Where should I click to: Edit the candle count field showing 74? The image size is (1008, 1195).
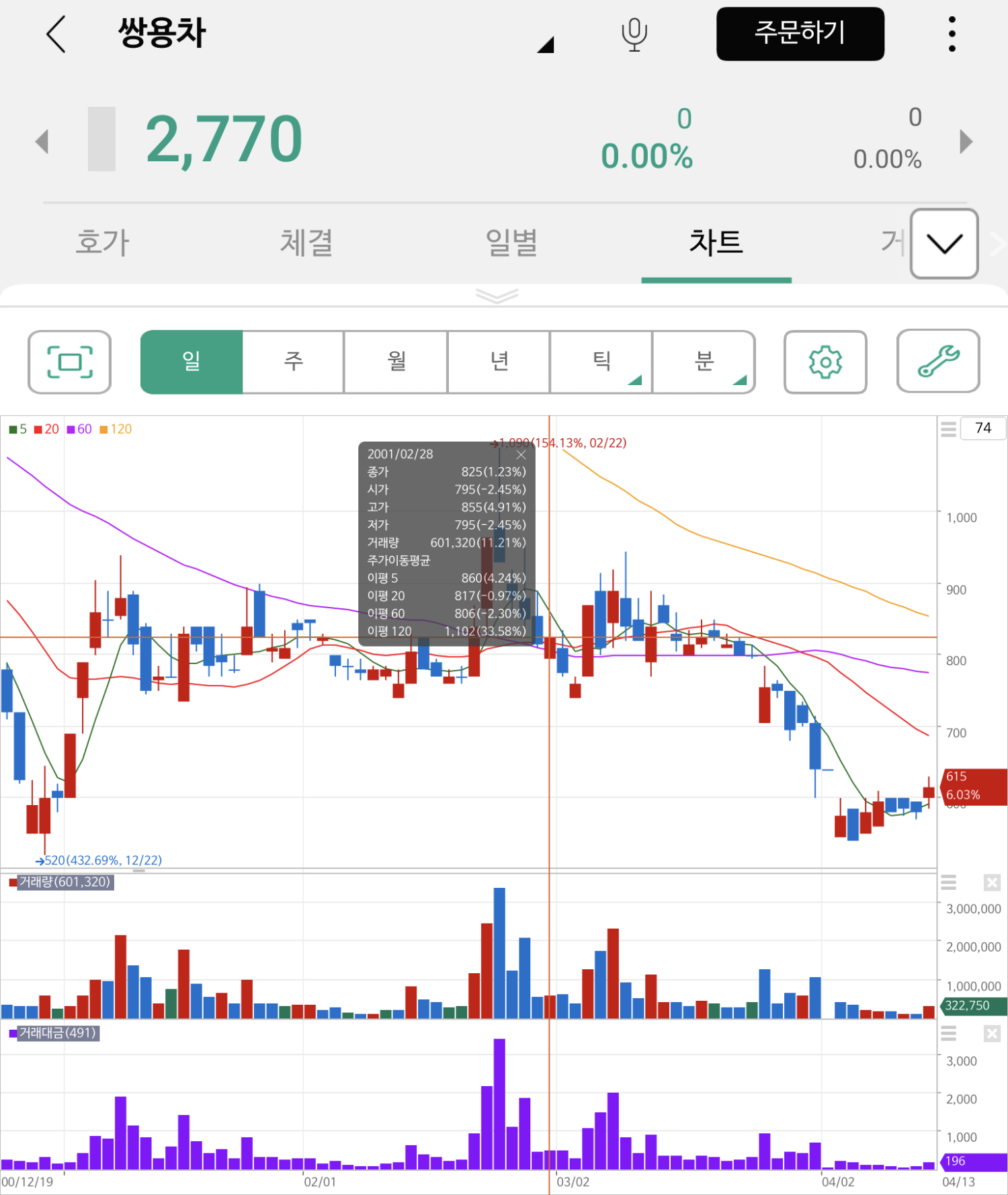983,428
